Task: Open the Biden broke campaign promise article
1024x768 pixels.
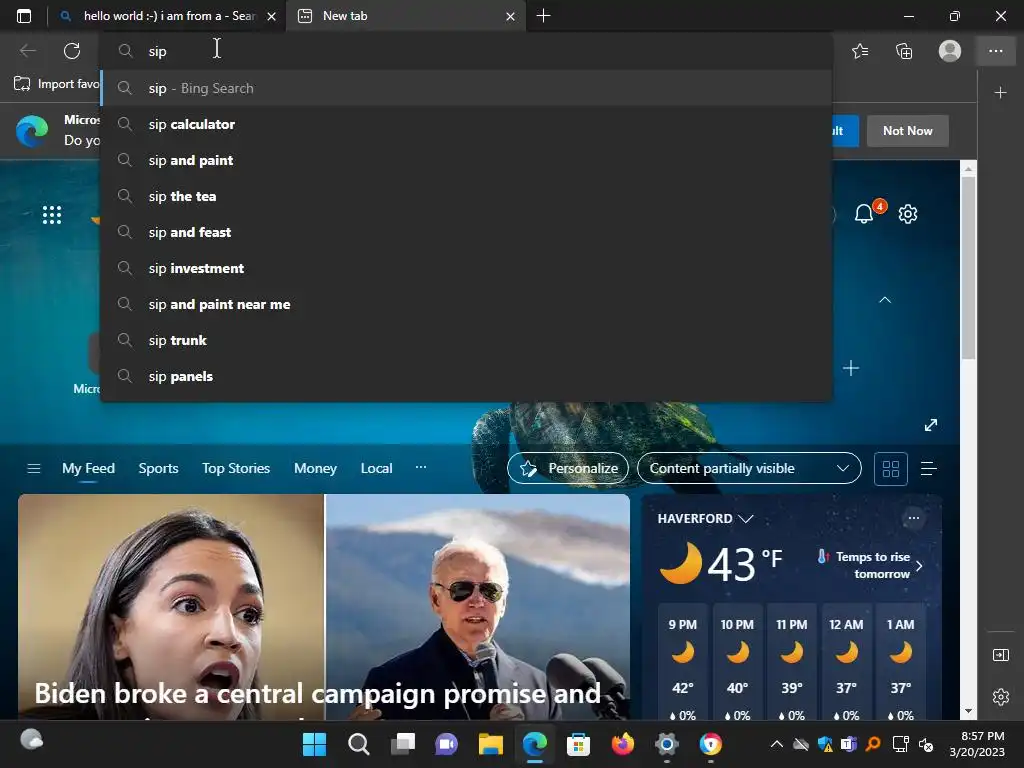Action: (324, 607)
